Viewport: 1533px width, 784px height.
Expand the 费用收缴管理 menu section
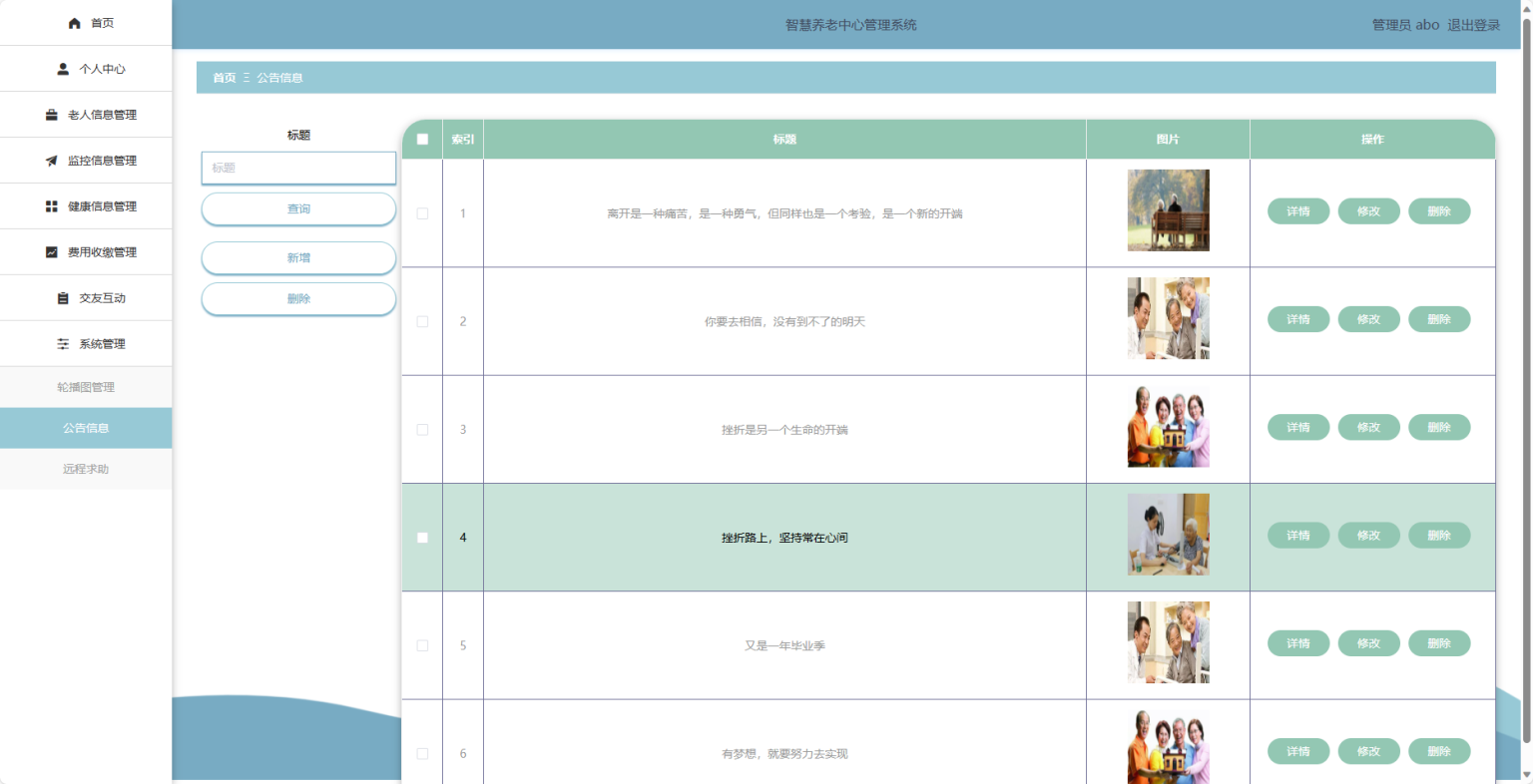102,252
